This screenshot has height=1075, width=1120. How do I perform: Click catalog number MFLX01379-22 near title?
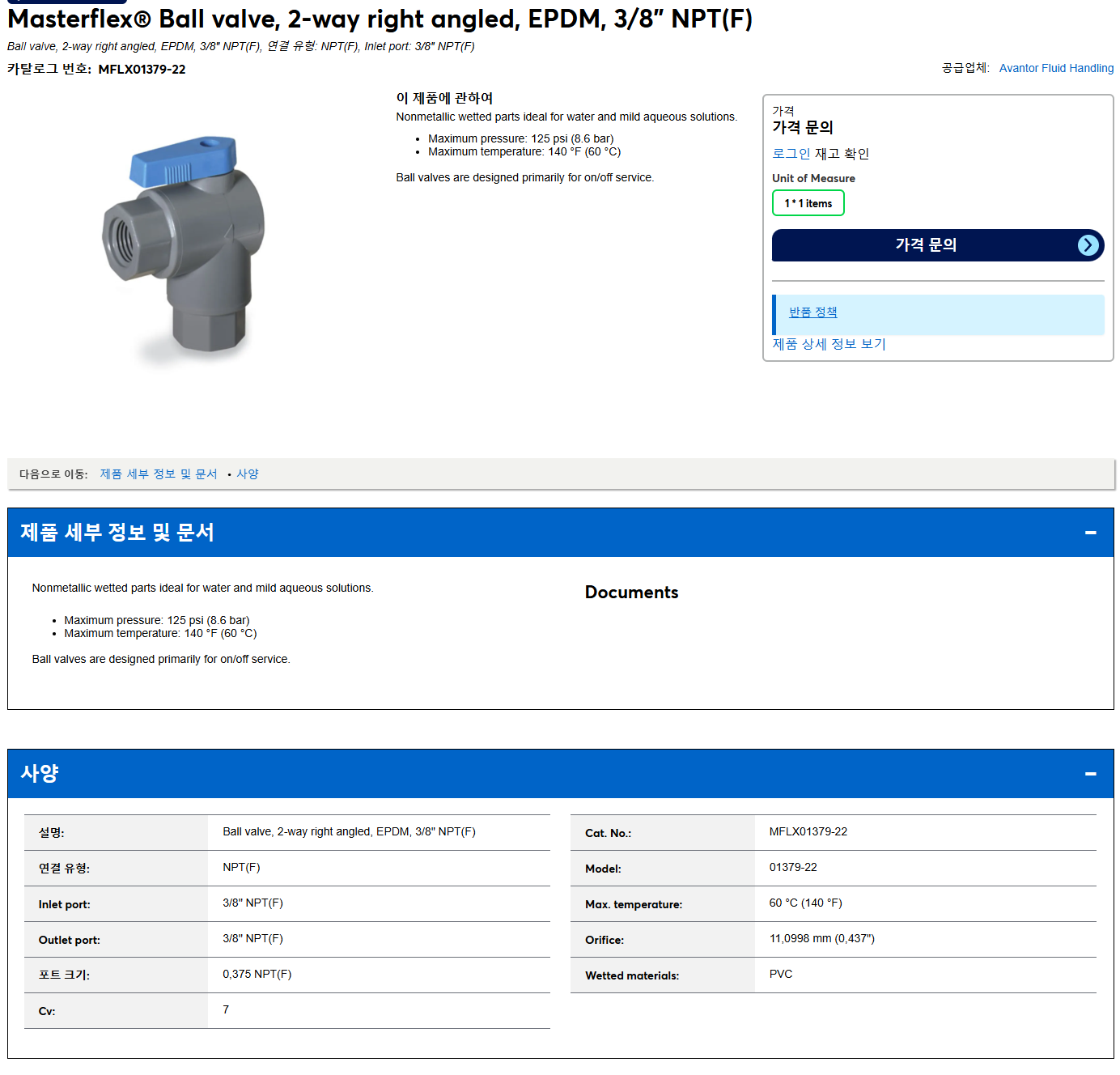142,70
